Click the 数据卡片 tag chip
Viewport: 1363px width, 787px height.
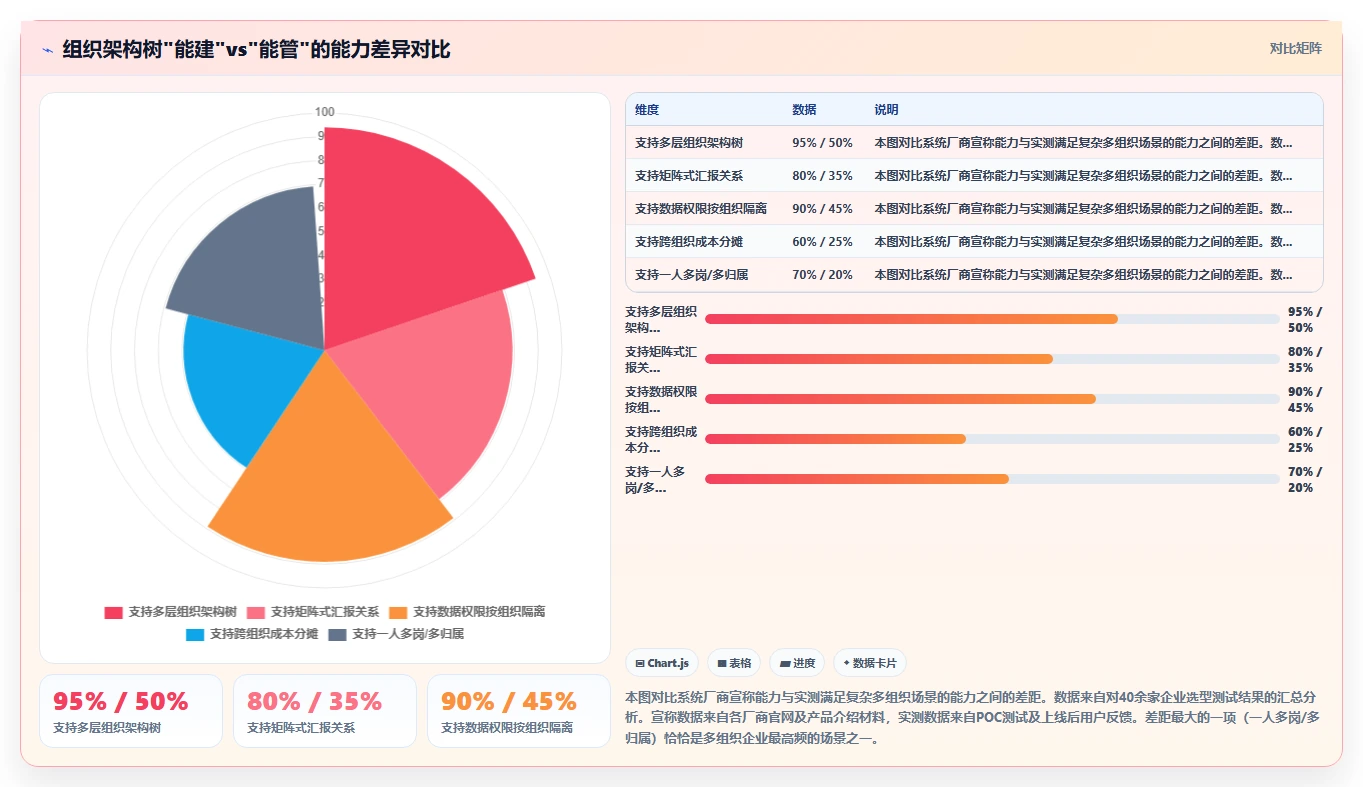pyautogui.click(x=869, y=663)
